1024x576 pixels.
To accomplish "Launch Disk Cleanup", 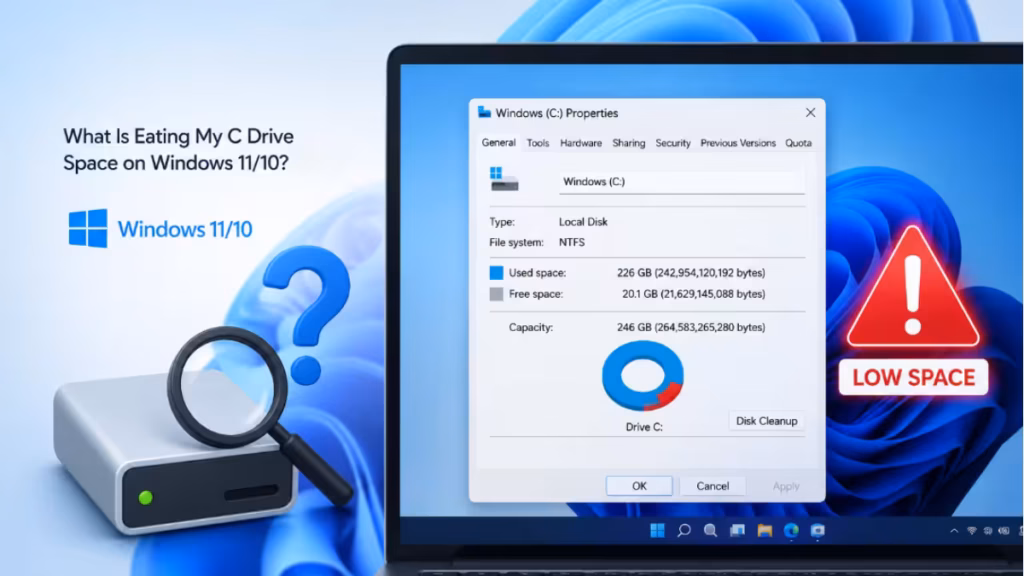I will (x=766, y=421).
